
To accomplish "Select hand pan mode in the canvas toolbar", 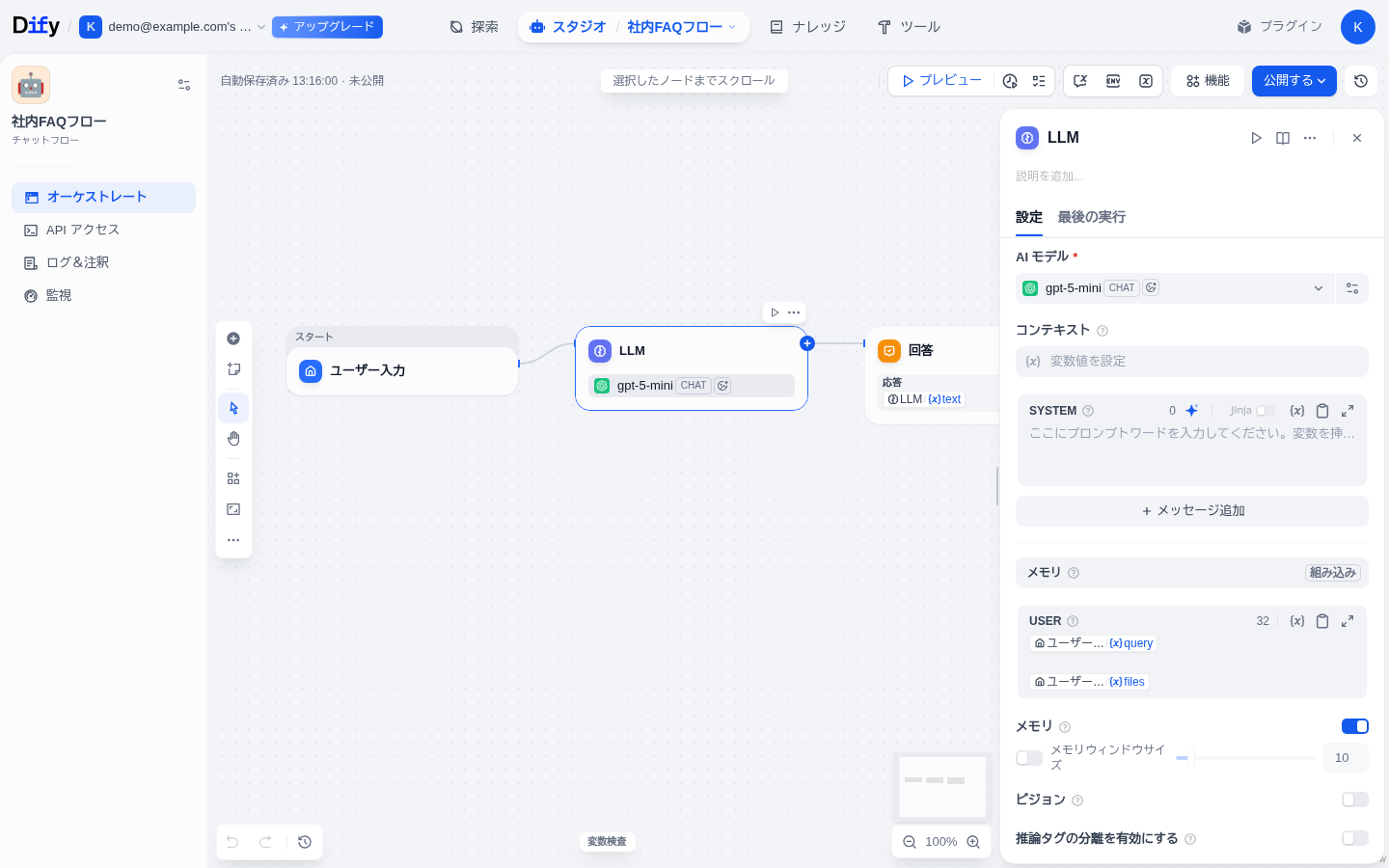I will tap(233, 439).
